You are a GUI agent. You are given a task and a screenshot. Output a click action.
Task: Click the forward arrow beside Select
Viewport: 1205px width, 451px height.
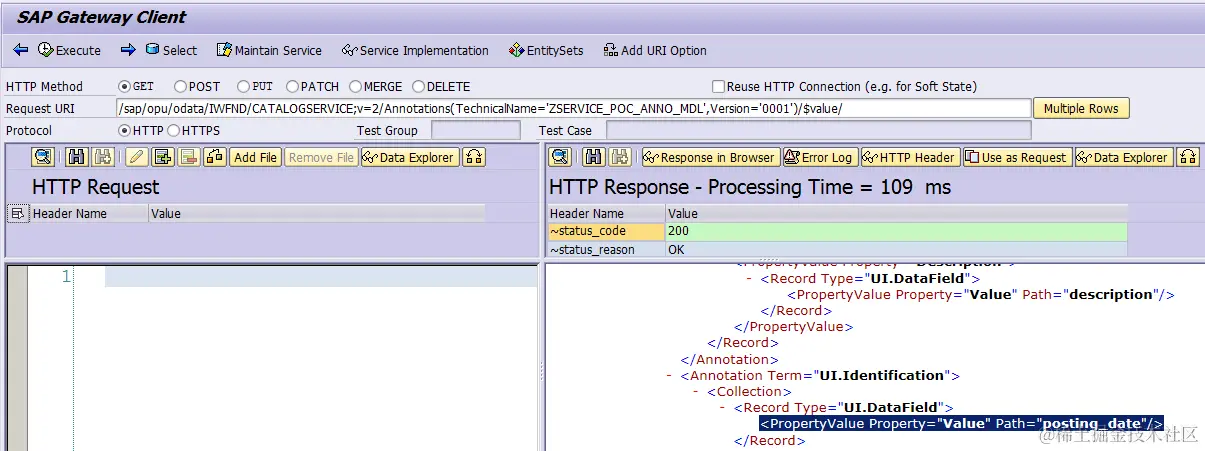point(128,50)
